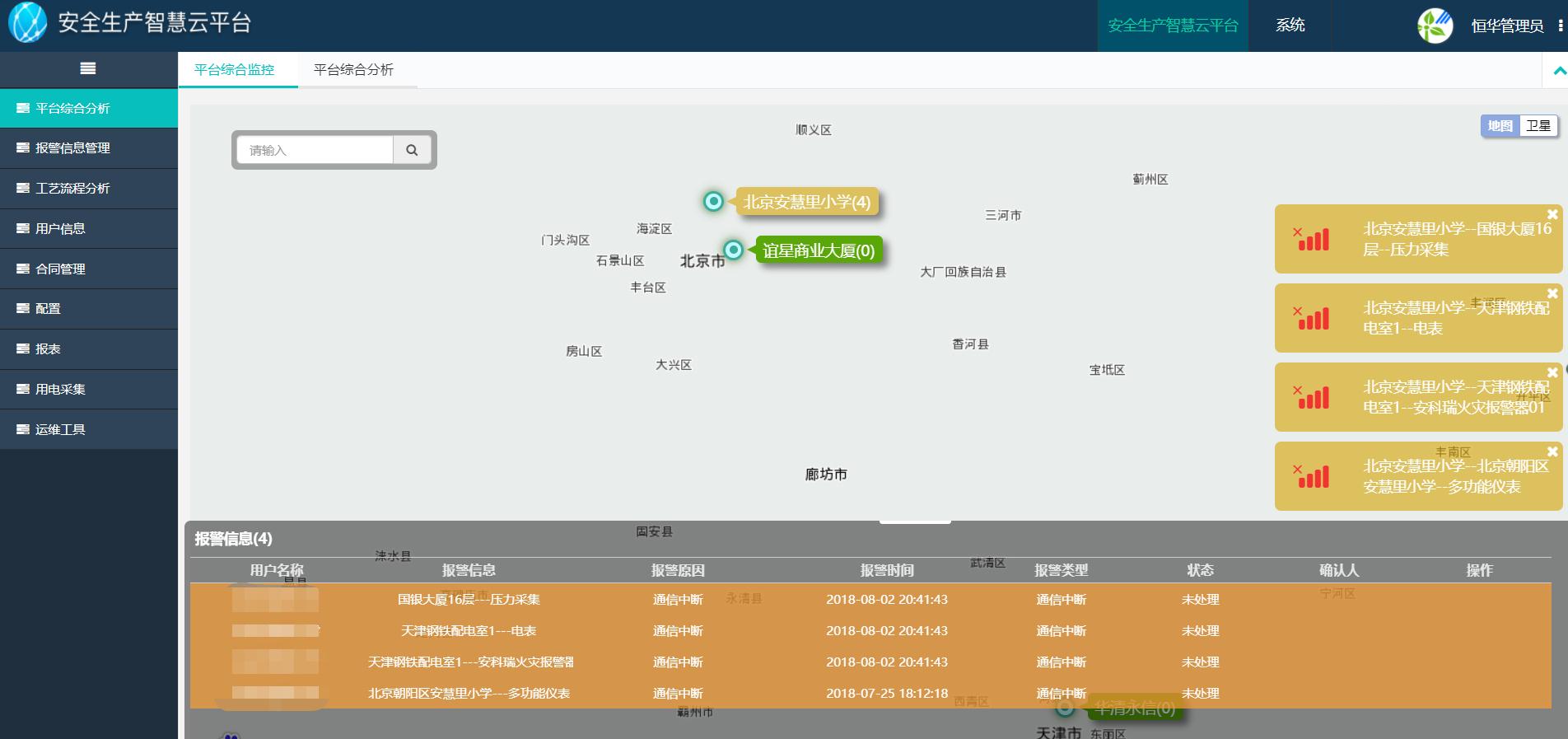1568x739 pixels.
Task: Switch to the 平台综合分析 tab
Action: click(x=353, y=70)
